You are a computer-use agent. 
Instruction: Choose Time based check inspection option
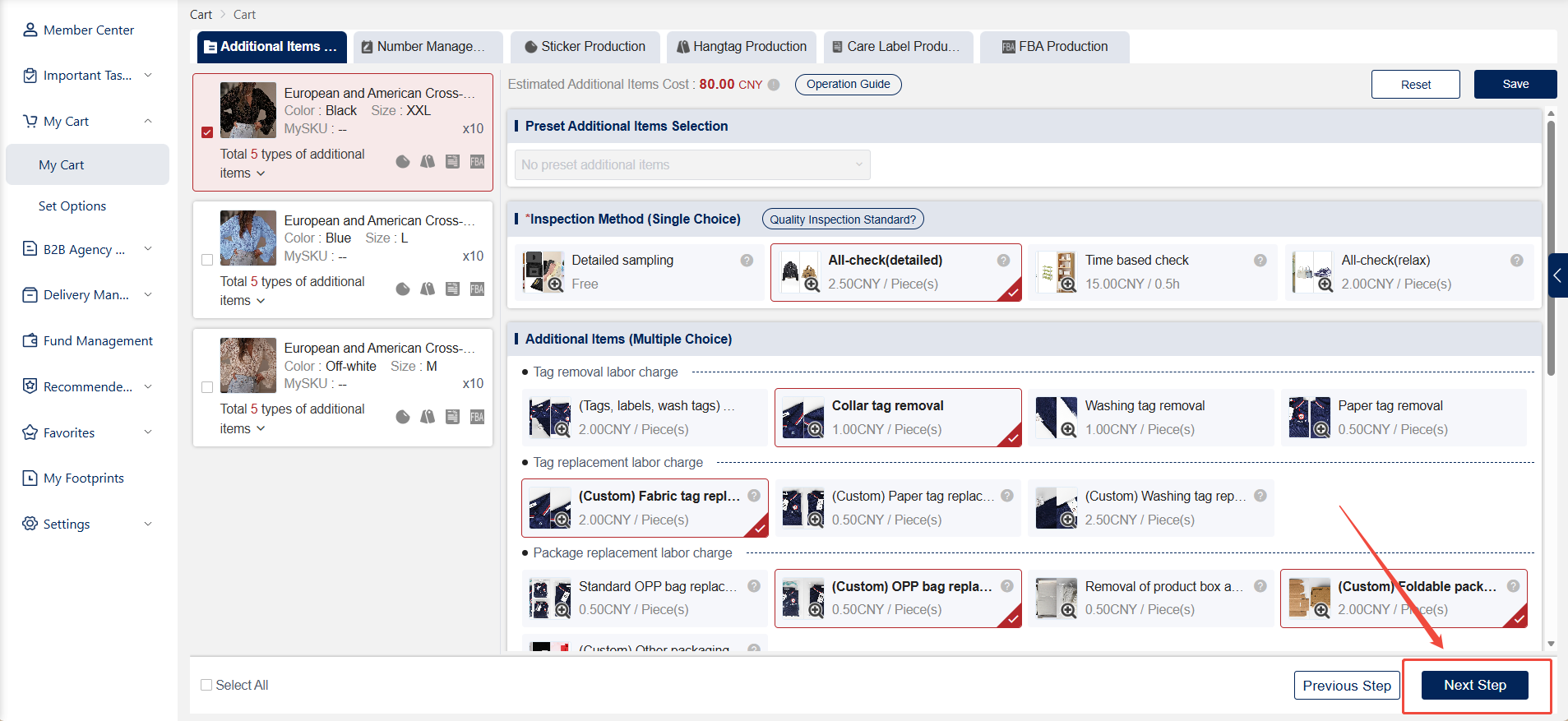[1153, 272]
